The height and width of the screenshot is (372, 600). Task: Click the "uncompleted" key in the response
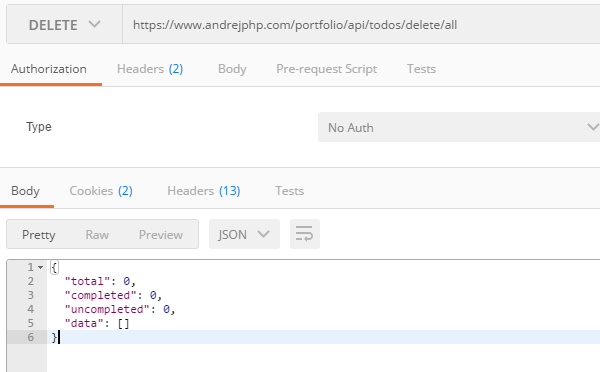click(108, 309)
